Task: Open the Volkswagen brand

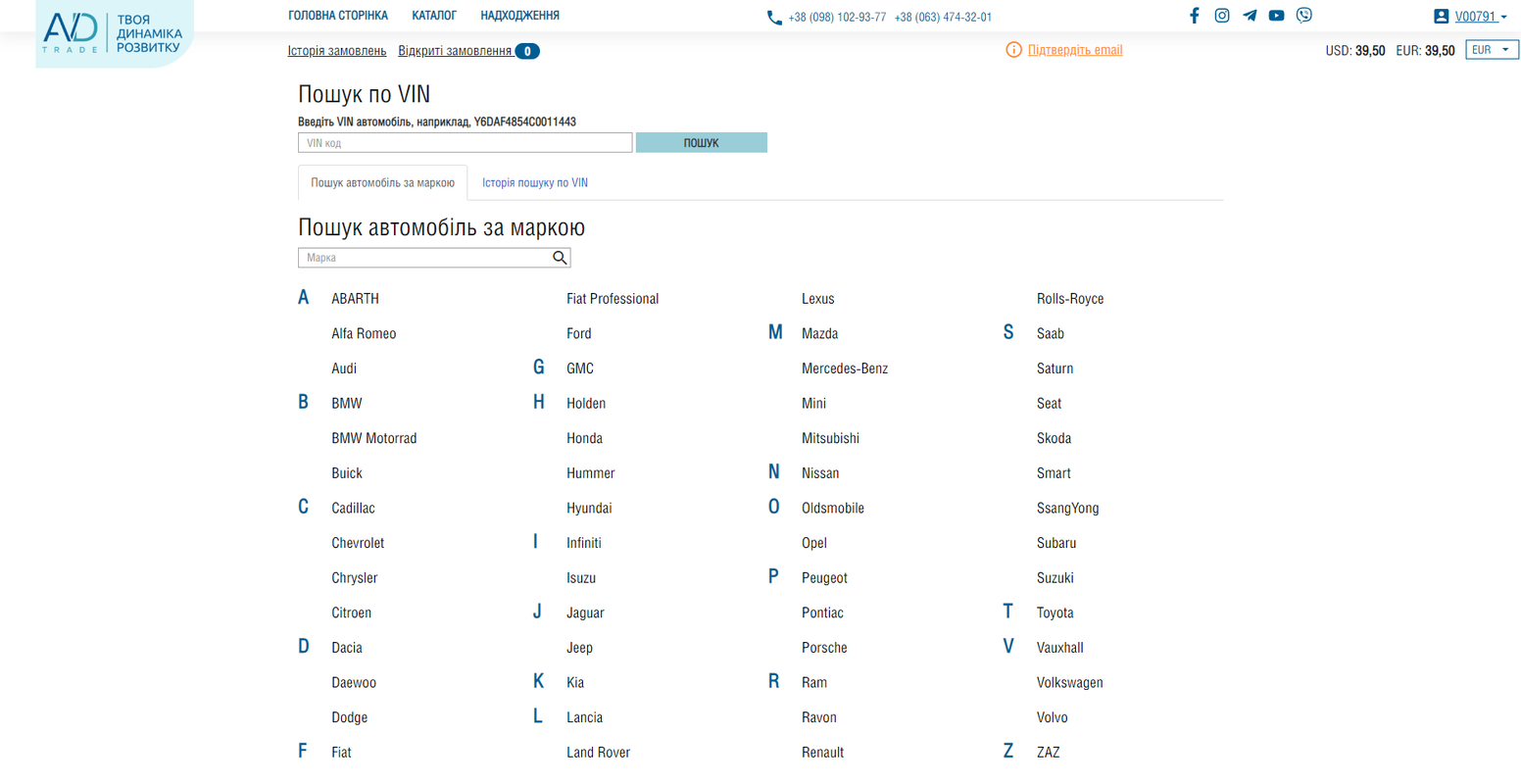Action: coord(1070,683)
